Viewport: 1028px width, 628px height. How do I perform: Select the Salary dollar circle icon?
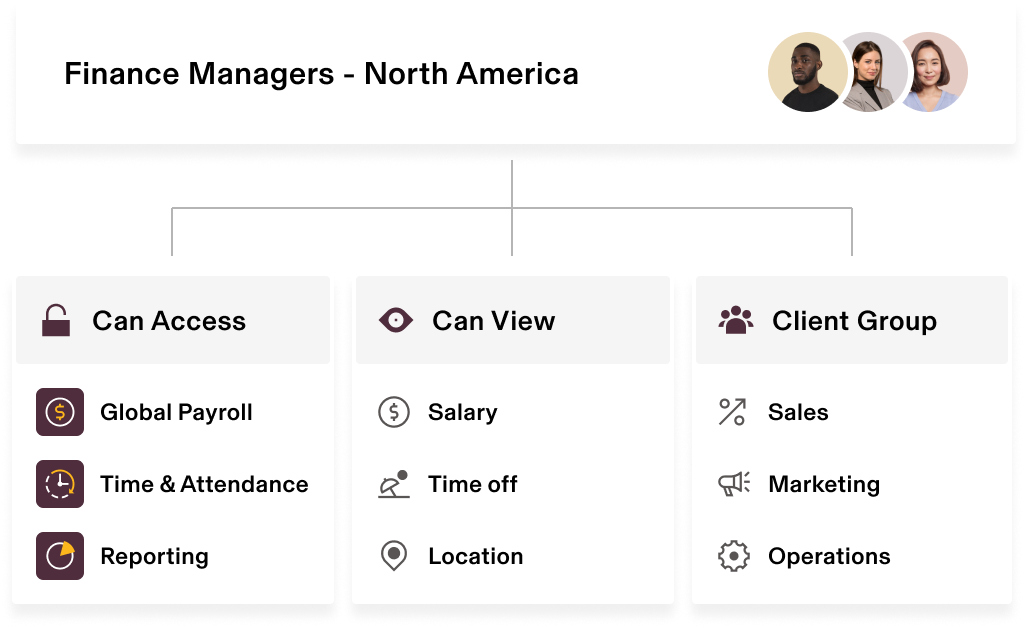[394, 412]
